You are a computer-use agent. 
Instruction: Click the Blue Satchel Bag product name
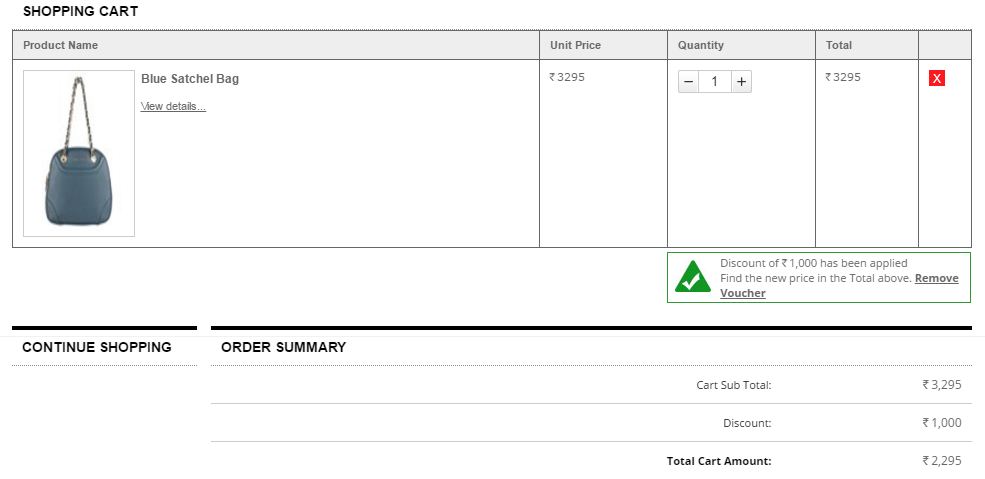point(190,79)
